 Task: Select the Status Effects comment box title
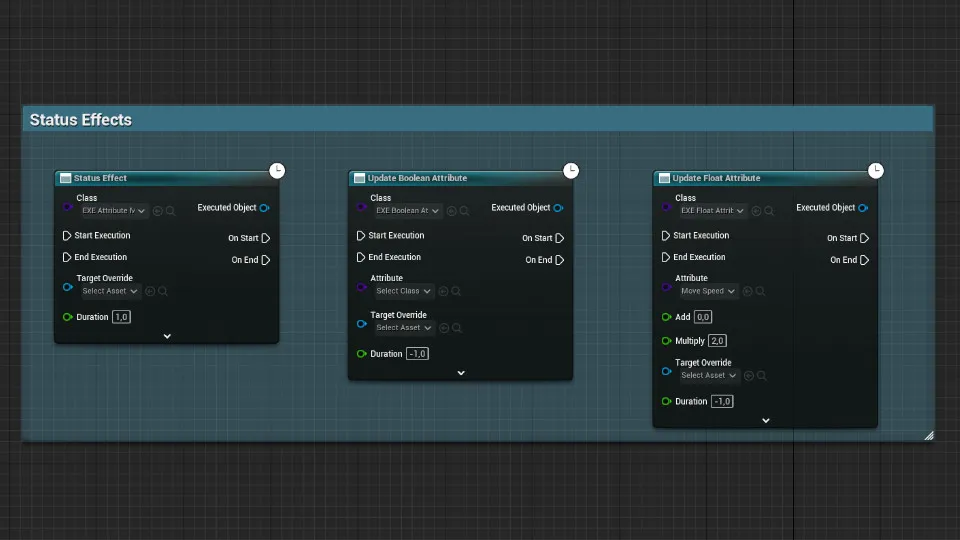click(x=81, y=120)
